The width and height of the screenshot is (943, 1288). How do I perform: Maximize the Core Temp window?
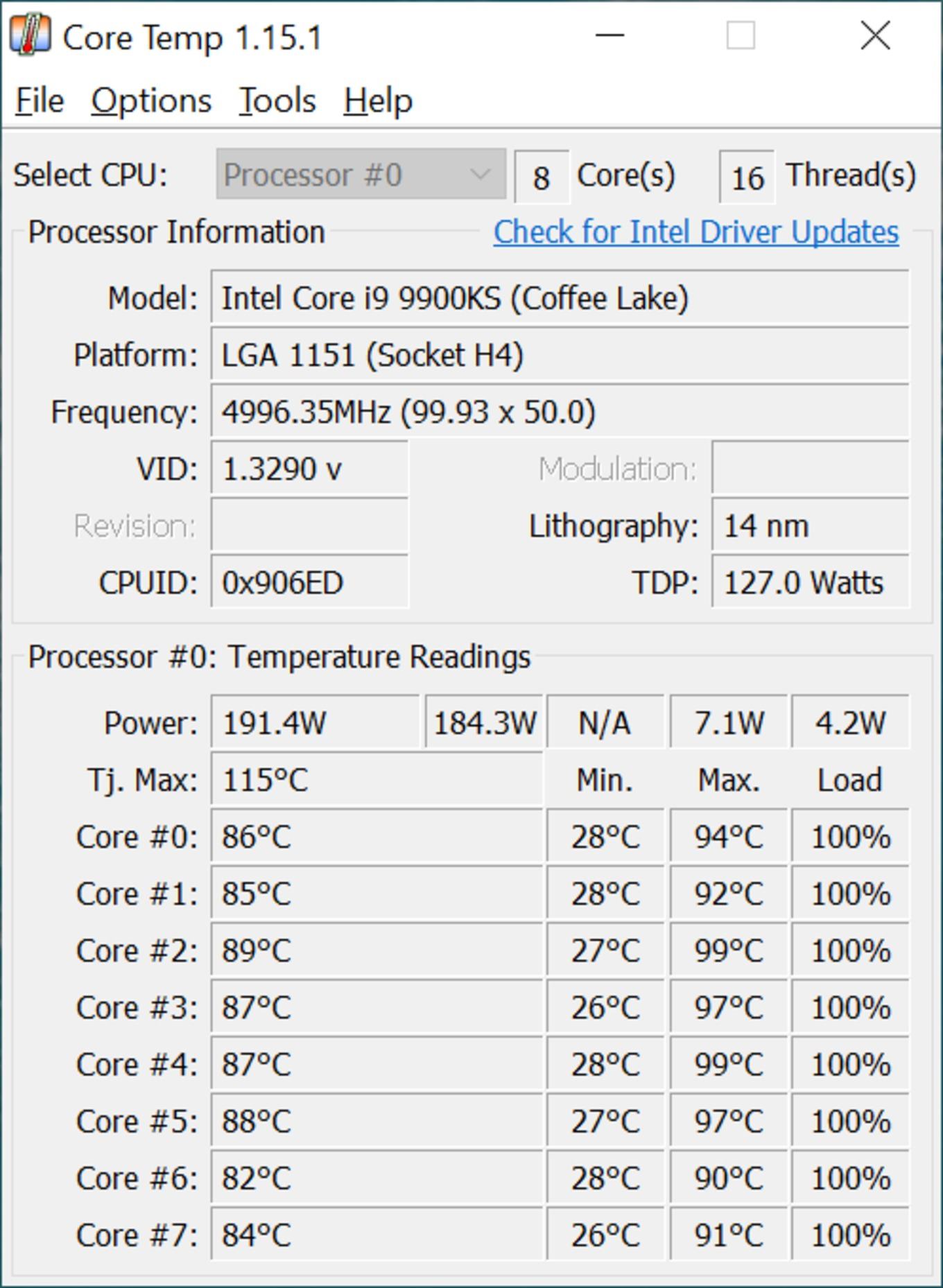click(x=741, y=35)
